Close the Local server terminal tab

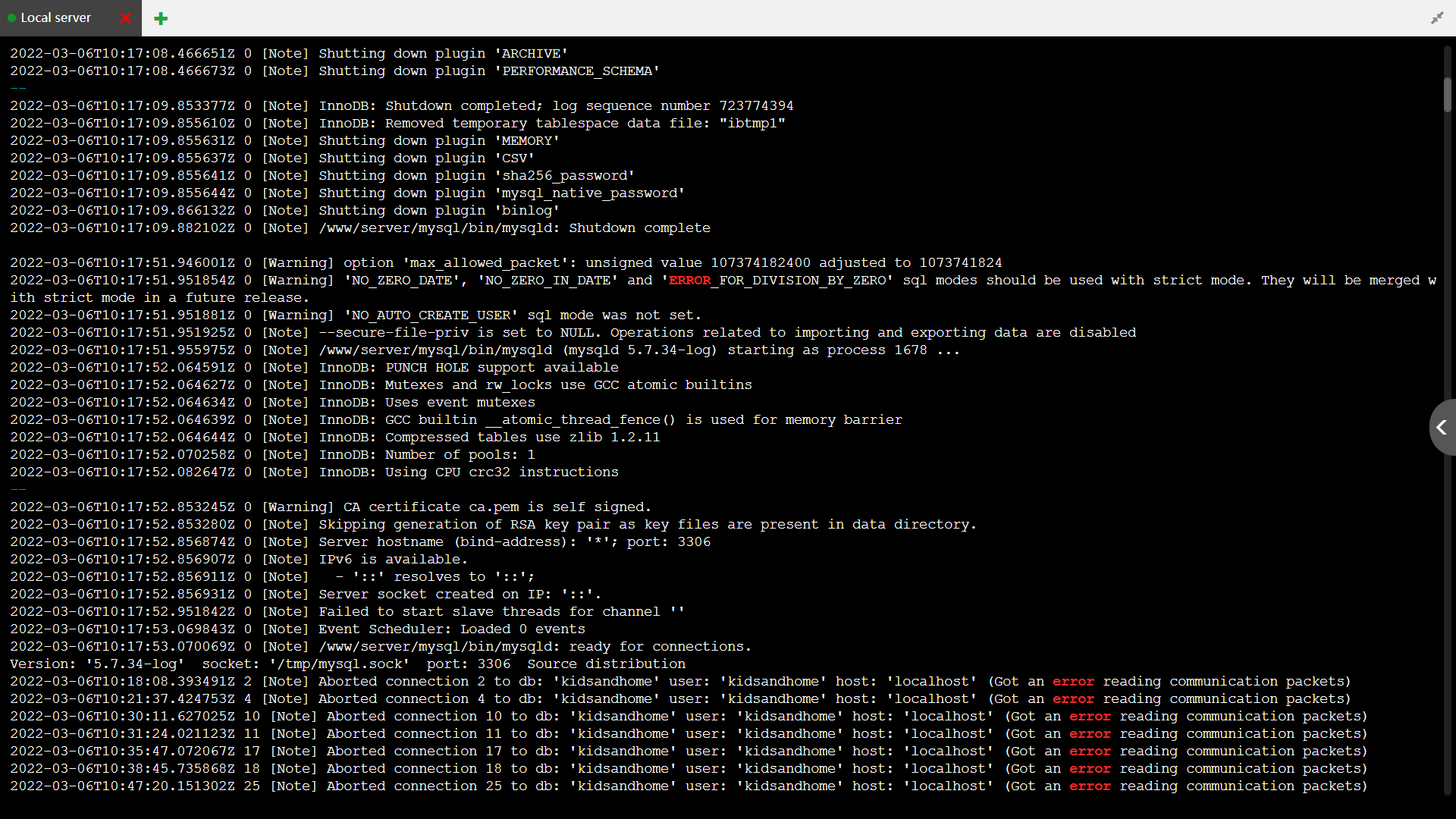(125, 18)
